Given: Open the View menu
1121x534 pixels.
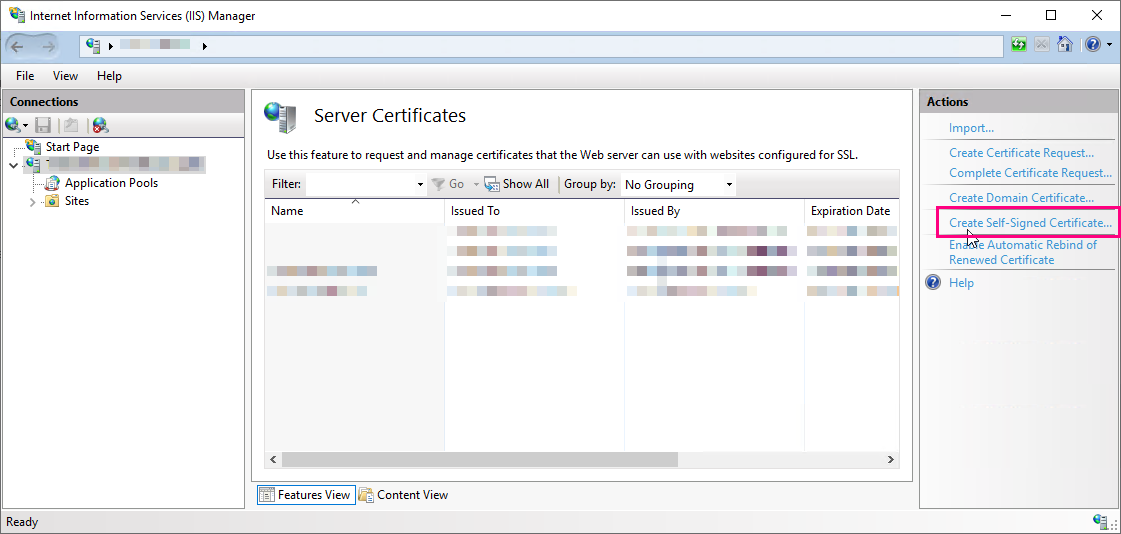Looking at the screenshot, I should point(65,76).
